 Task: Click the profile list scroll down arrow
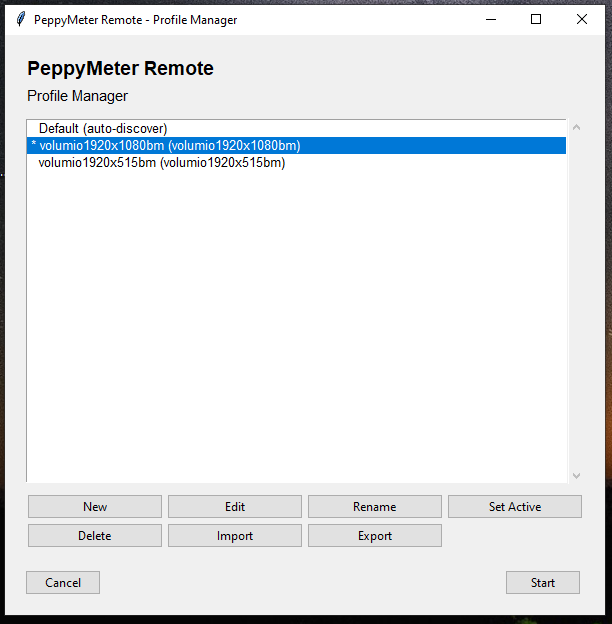(x=575, y=476)
